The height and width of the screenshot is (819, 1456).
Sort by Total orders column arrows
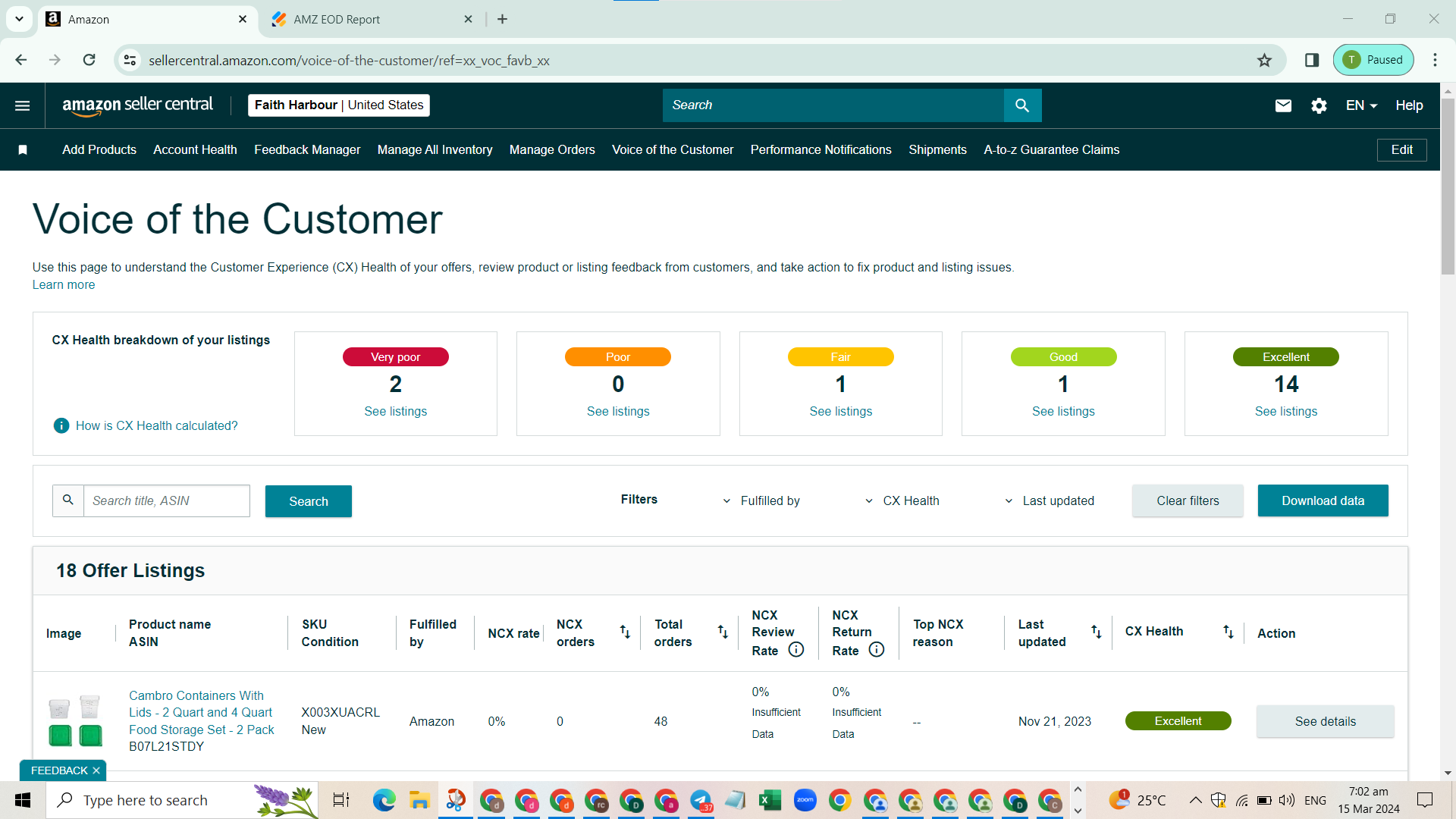(723, 632)
